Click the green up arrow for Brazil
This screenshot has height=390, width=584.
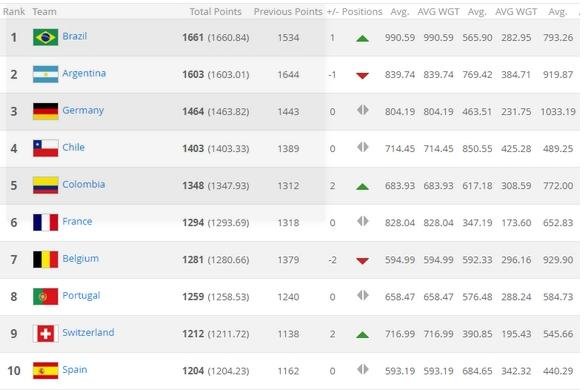362,38
